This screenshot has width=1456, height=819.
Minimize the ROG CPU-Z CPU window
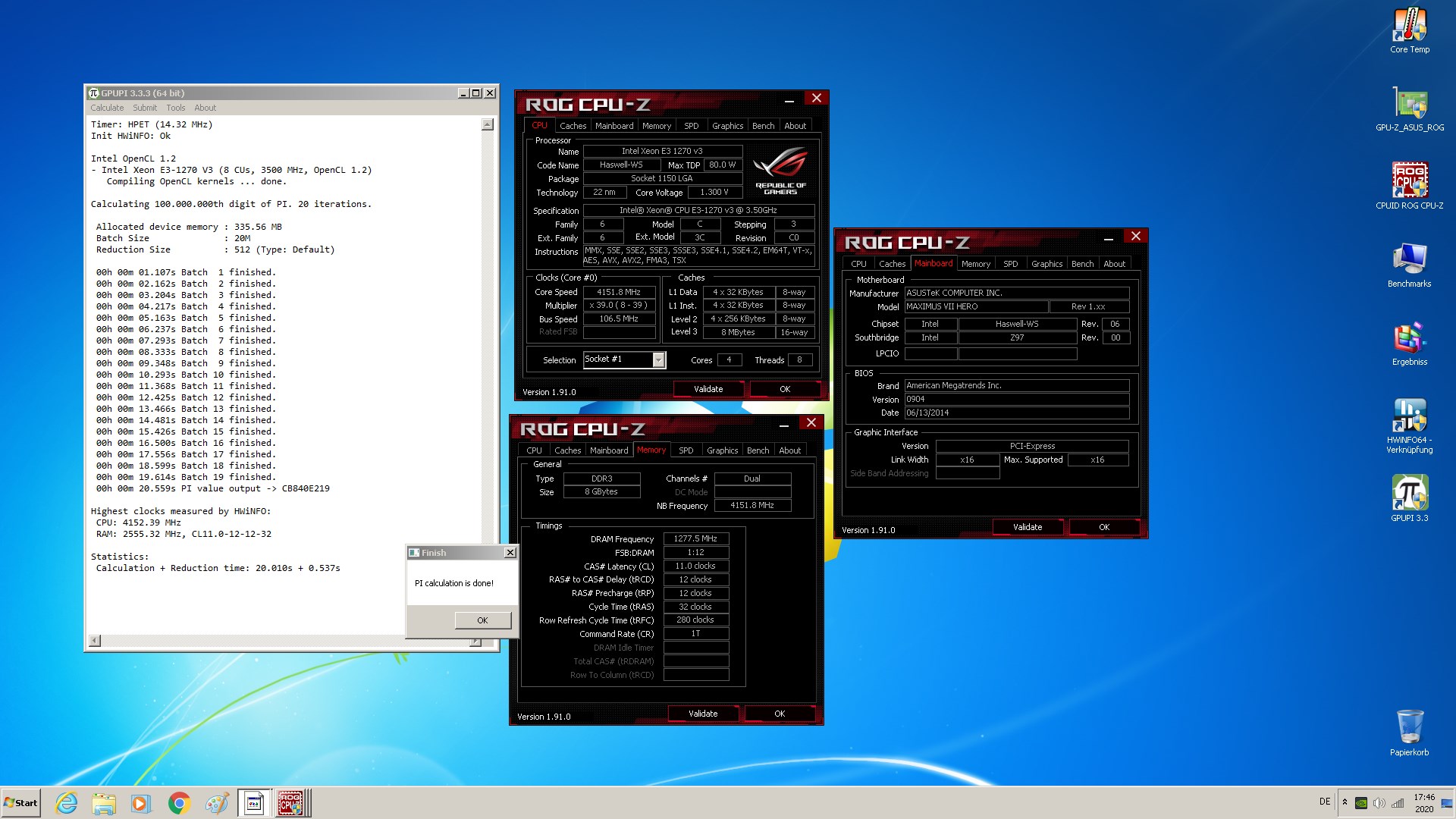pos(789,100)
